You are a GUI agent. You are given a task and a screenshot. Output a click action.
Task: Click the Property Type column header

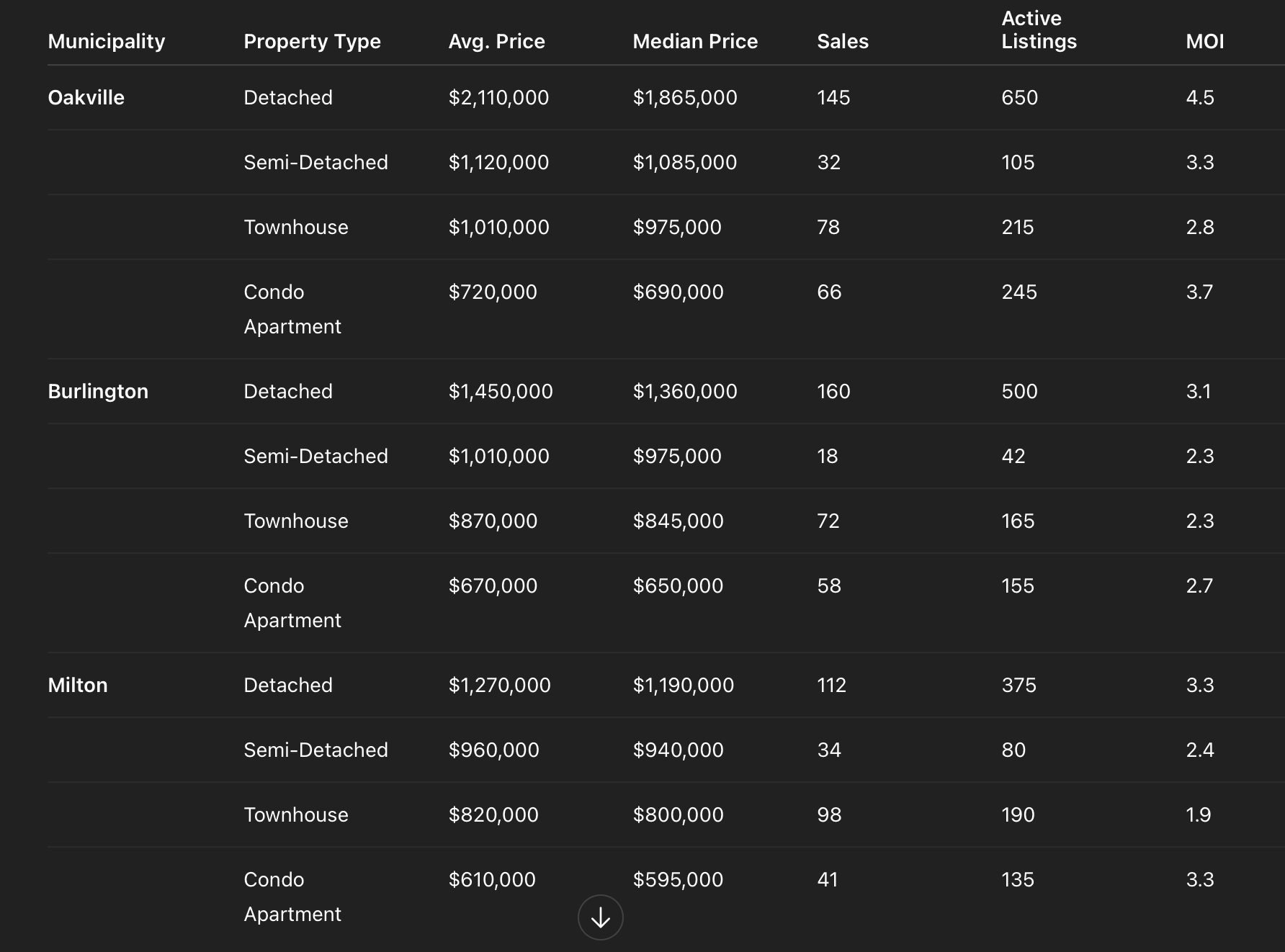coord(312,41)
